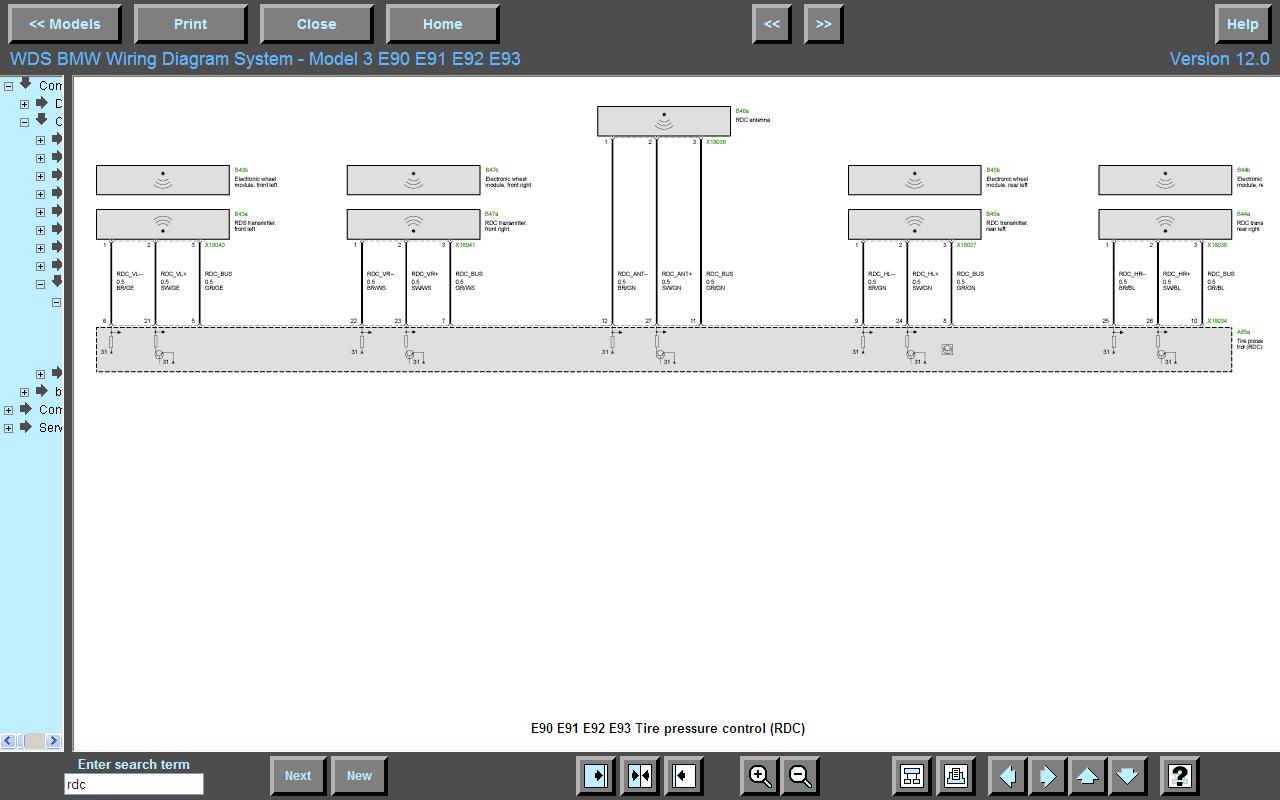1280x800 pixels.
Task: Collapse the topmost Com tree node
Action: 9,86
